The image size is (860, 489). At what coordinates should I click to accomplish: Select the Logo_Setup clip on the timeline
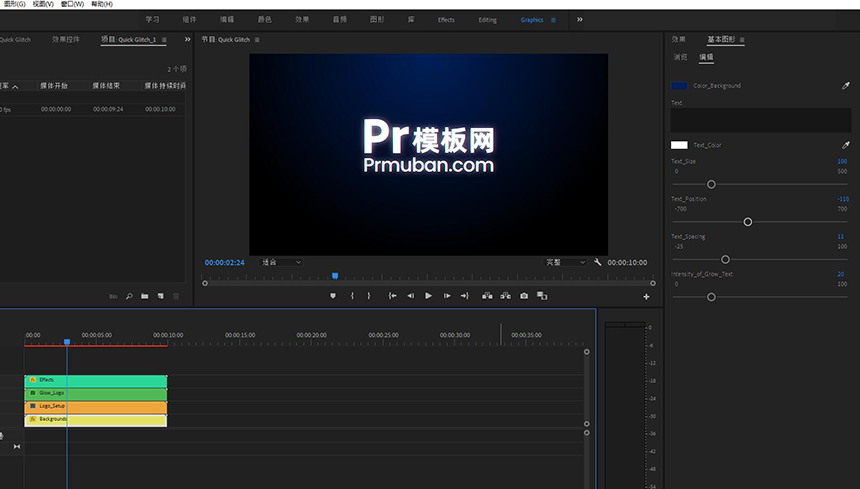[x=96, y=407]
